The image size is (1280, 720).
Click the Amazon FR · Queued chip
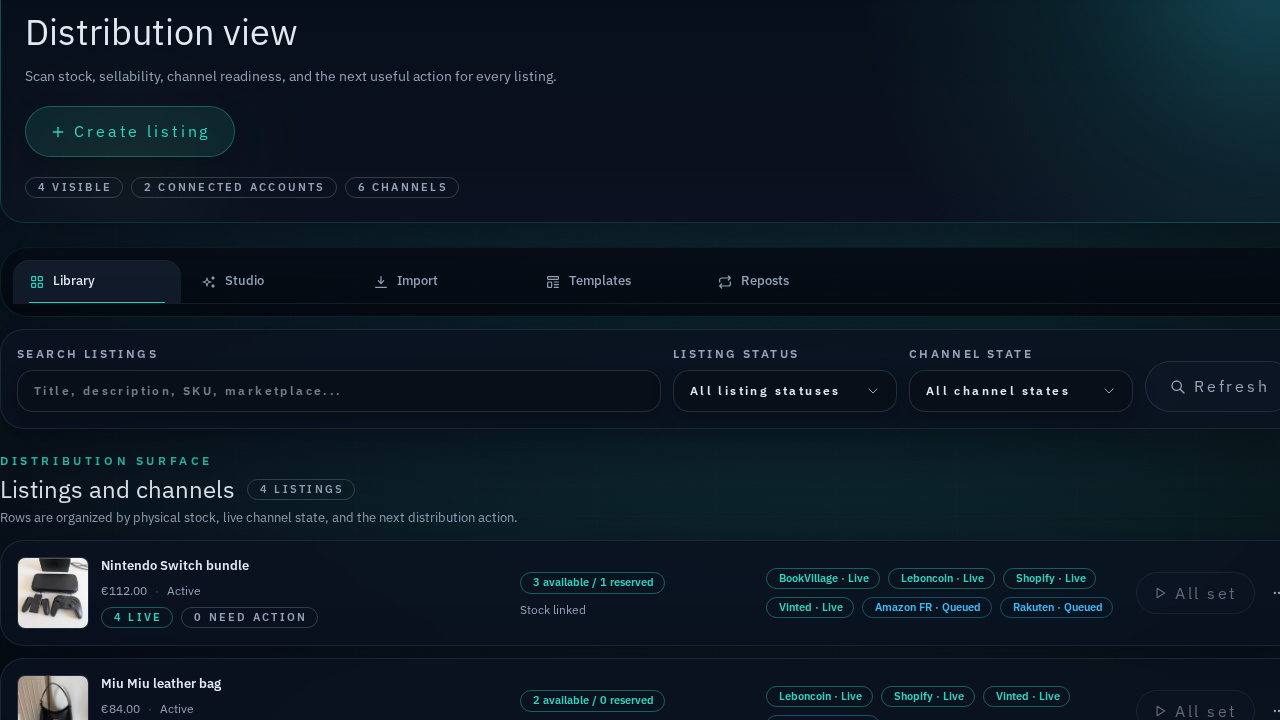coord(927,607)
